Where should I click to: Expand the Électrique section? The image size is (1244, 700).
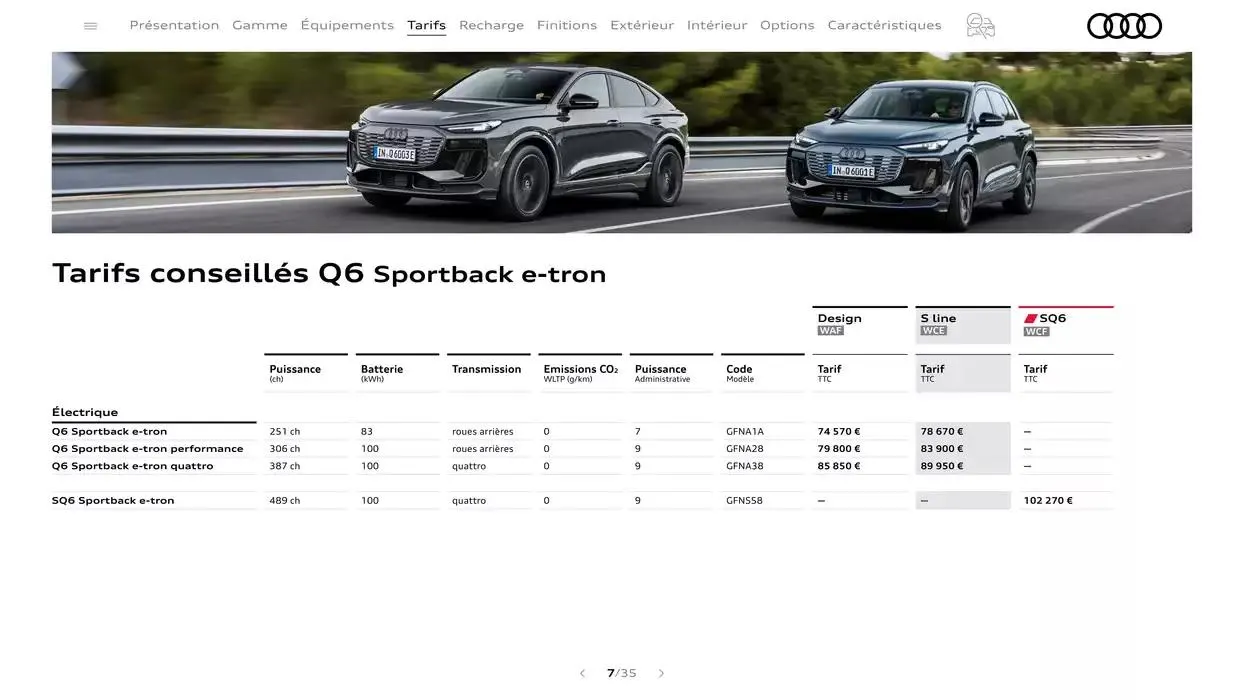coord(84,410)
